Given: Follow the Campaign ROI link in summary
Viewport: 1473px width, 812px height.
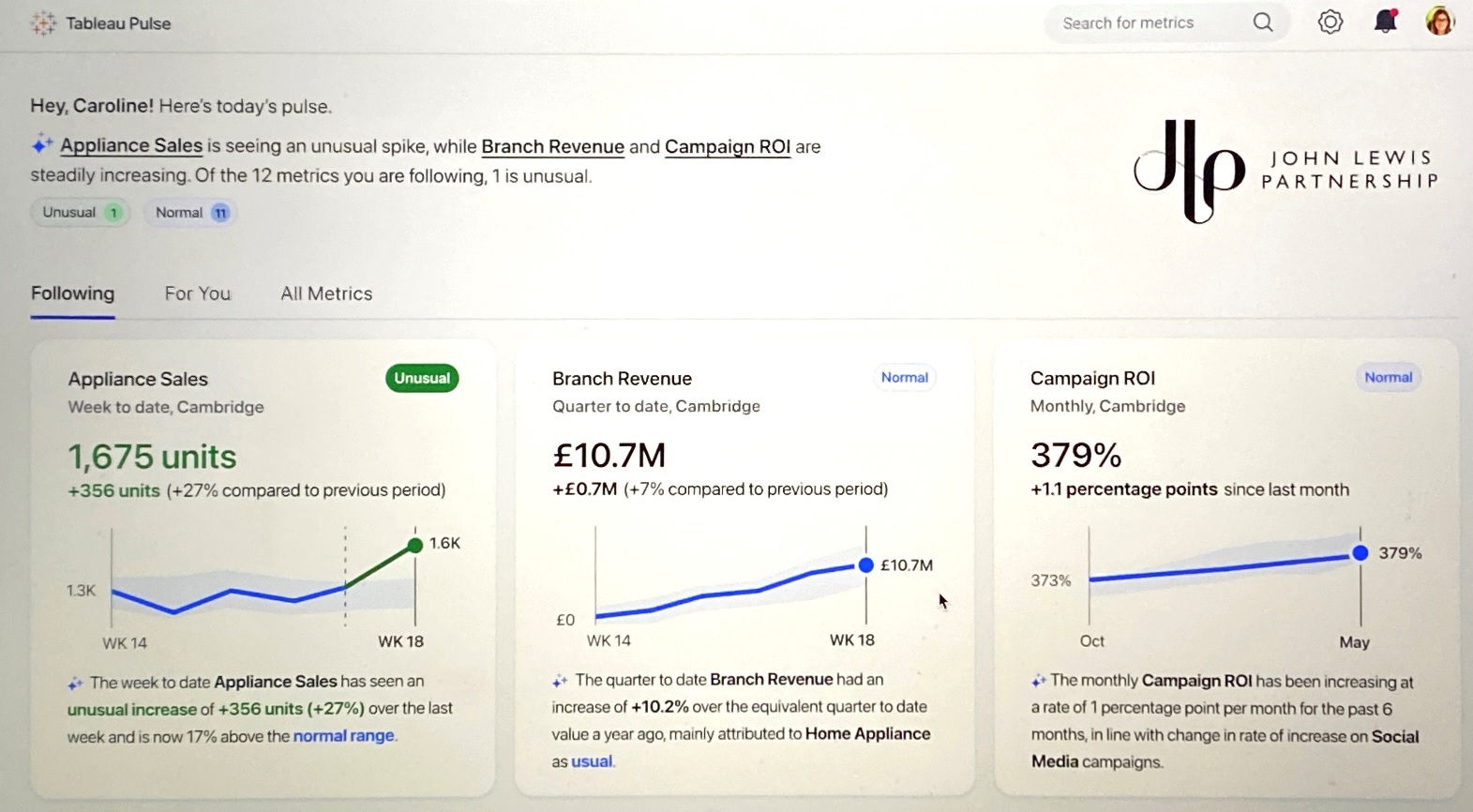Looking at the screenshot, I should point(728,147).
